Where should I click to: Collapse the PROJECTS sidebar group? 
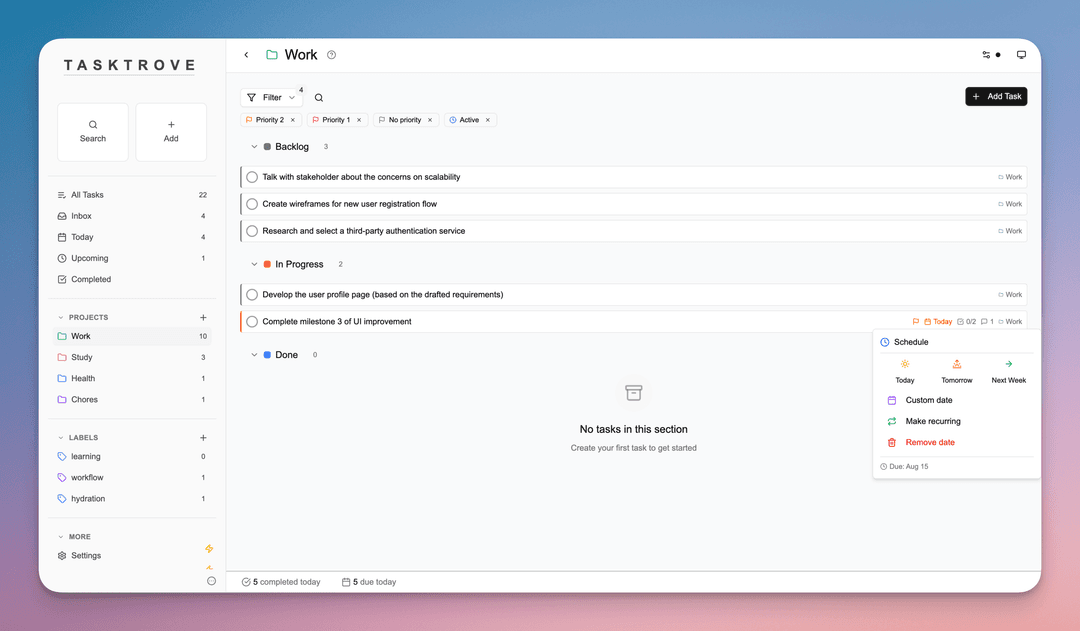61,318
